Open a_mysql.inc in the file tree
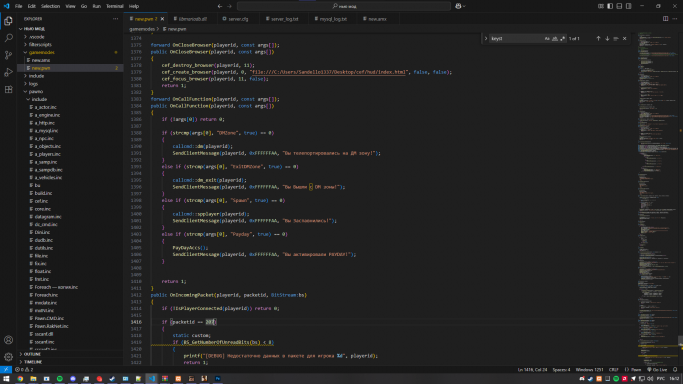The width and height of the screenshot is (683, 384). pyautogui.click(x=46, y=131)
